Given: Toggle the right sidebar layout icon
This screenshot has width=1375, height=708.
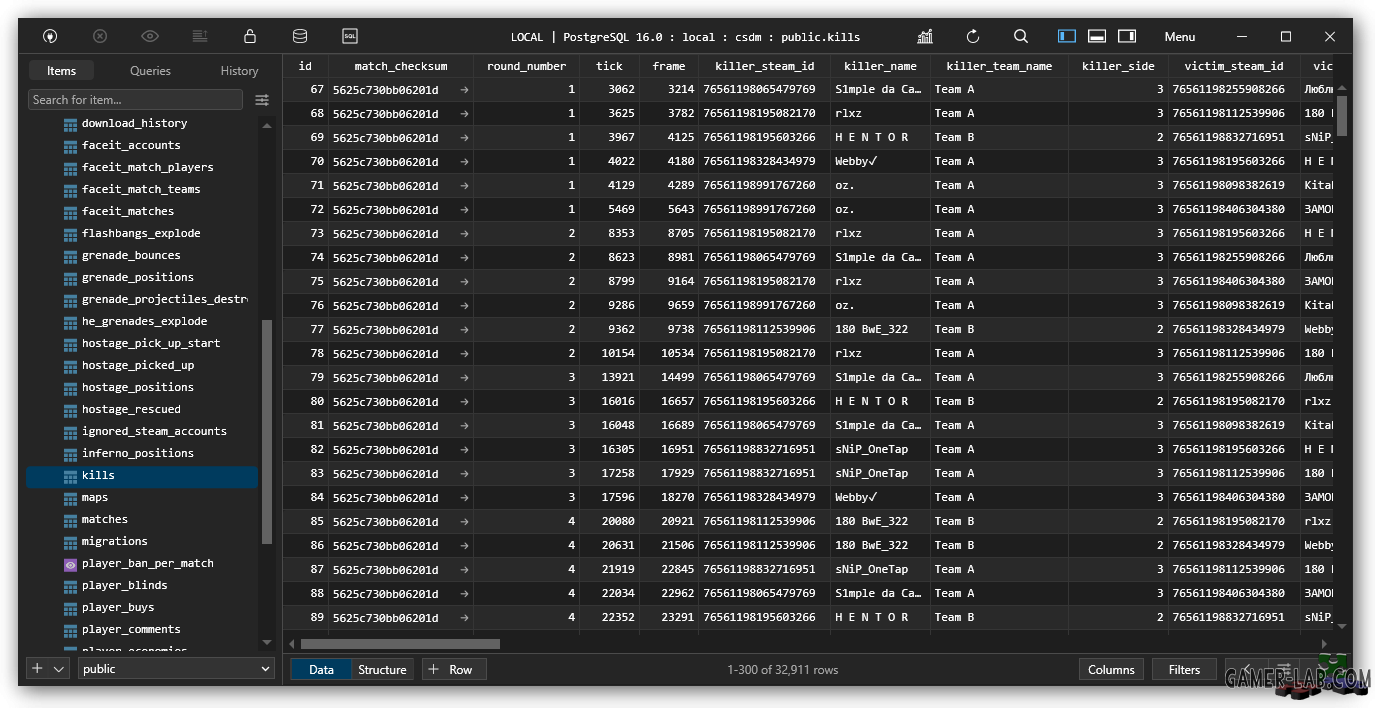Looking at the screenshot, I should [1127, 36].
